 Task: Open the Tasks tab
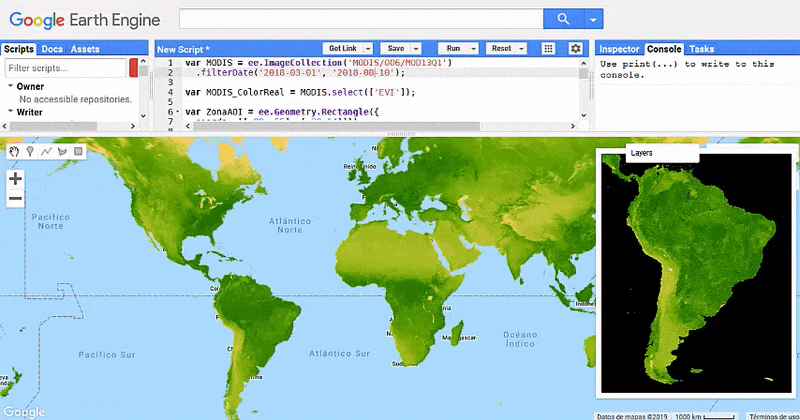[702, 49]
